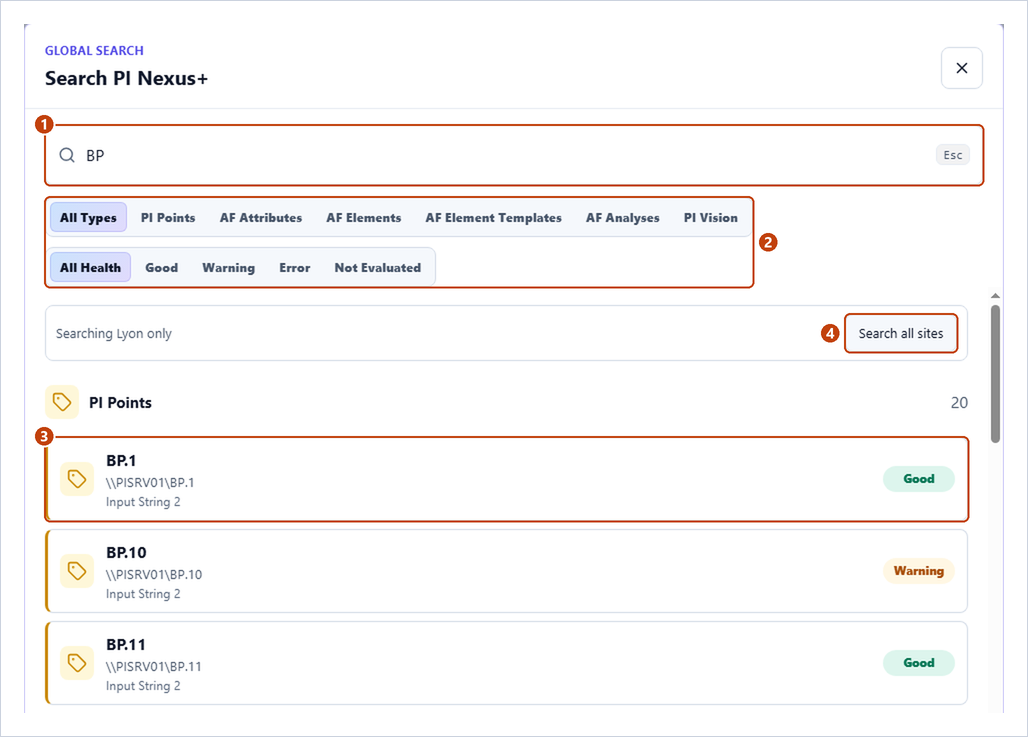Click the Searching Lyon only text

pyautogui.click(x=113, y=333)
